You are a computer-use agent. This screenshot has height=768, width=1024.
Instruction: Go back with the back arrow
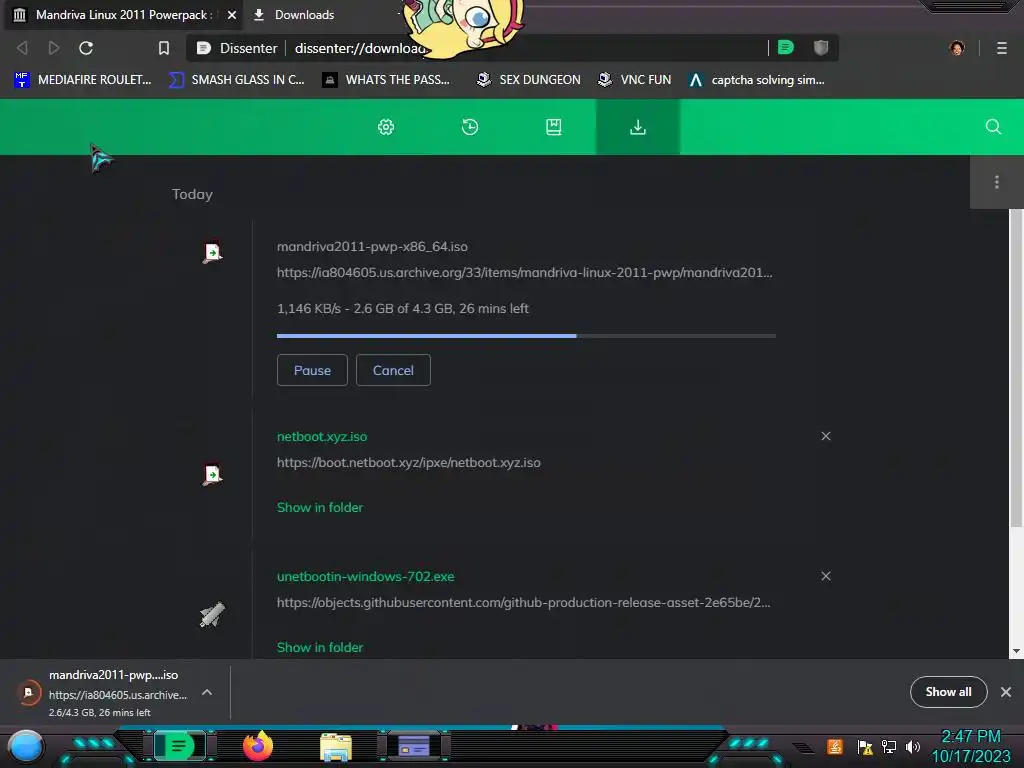(x=22, y=48)
